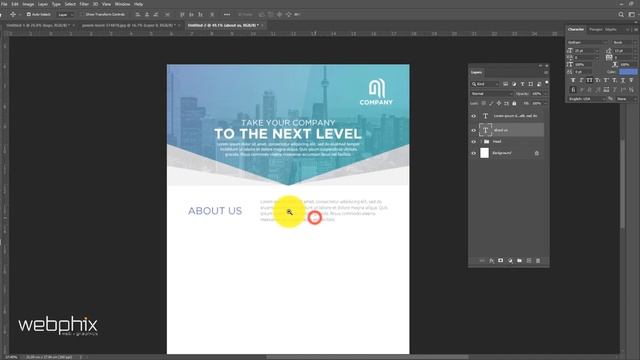Viewport: 640px width, 360px height.
Task: Open the File menu
Action: click(4, 4)
